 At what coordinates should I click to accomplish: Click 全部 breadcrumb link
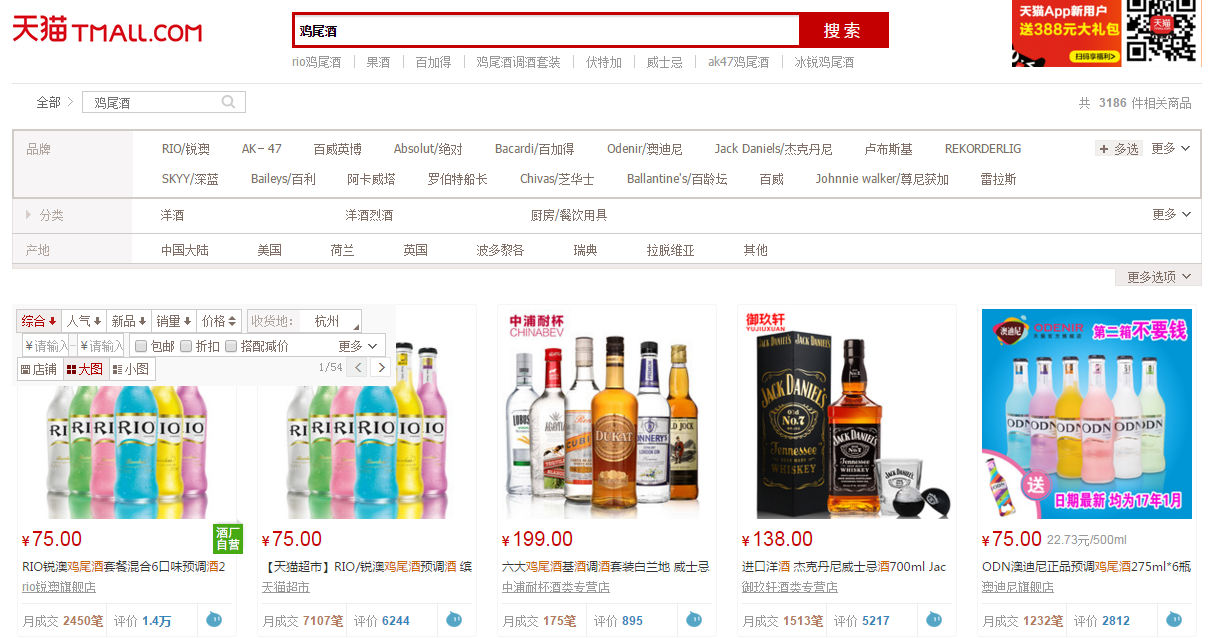tap(48, 102)
